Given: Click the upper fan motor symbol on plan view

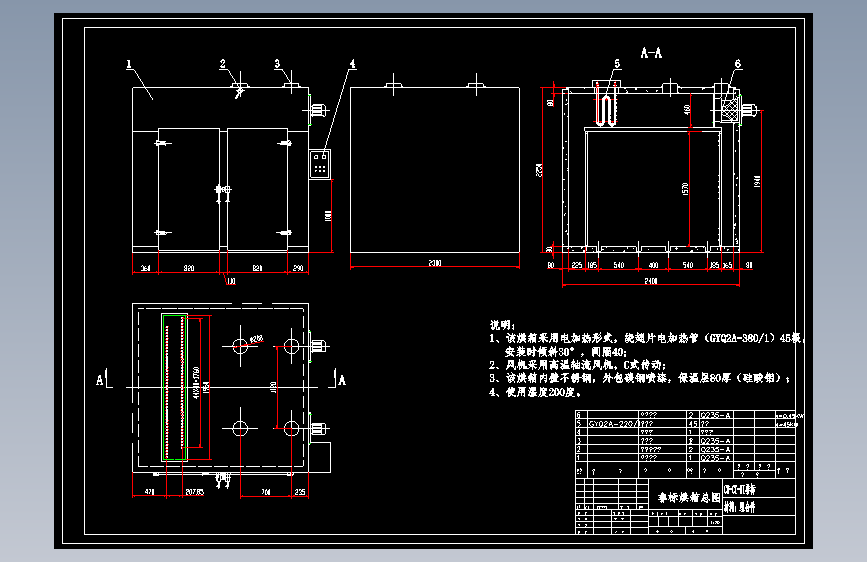Looking at the screenshot, I should click(x=319, y=346).
